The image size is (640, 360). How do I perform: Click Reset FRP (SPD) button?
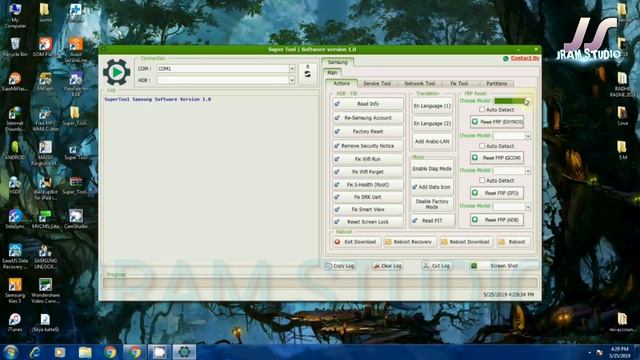pos(497,193)
